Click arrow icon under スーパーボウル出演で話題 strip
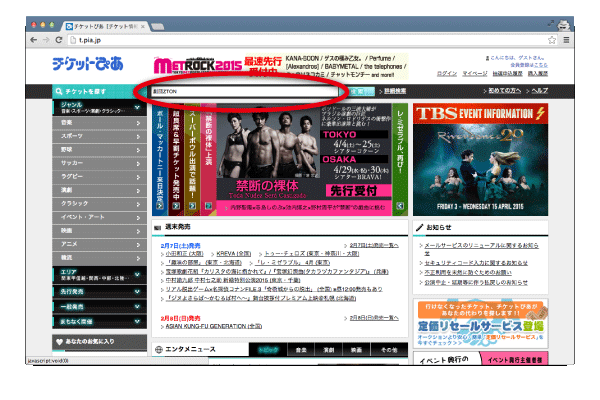The width and height of the screenshot is (600, 400). [x=192, y=206]
